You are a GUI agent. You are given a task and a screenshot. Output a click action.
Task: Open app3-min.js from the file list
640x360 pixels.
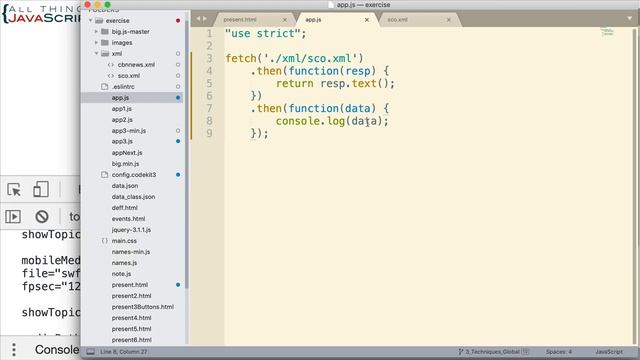(x=129, y=131)
